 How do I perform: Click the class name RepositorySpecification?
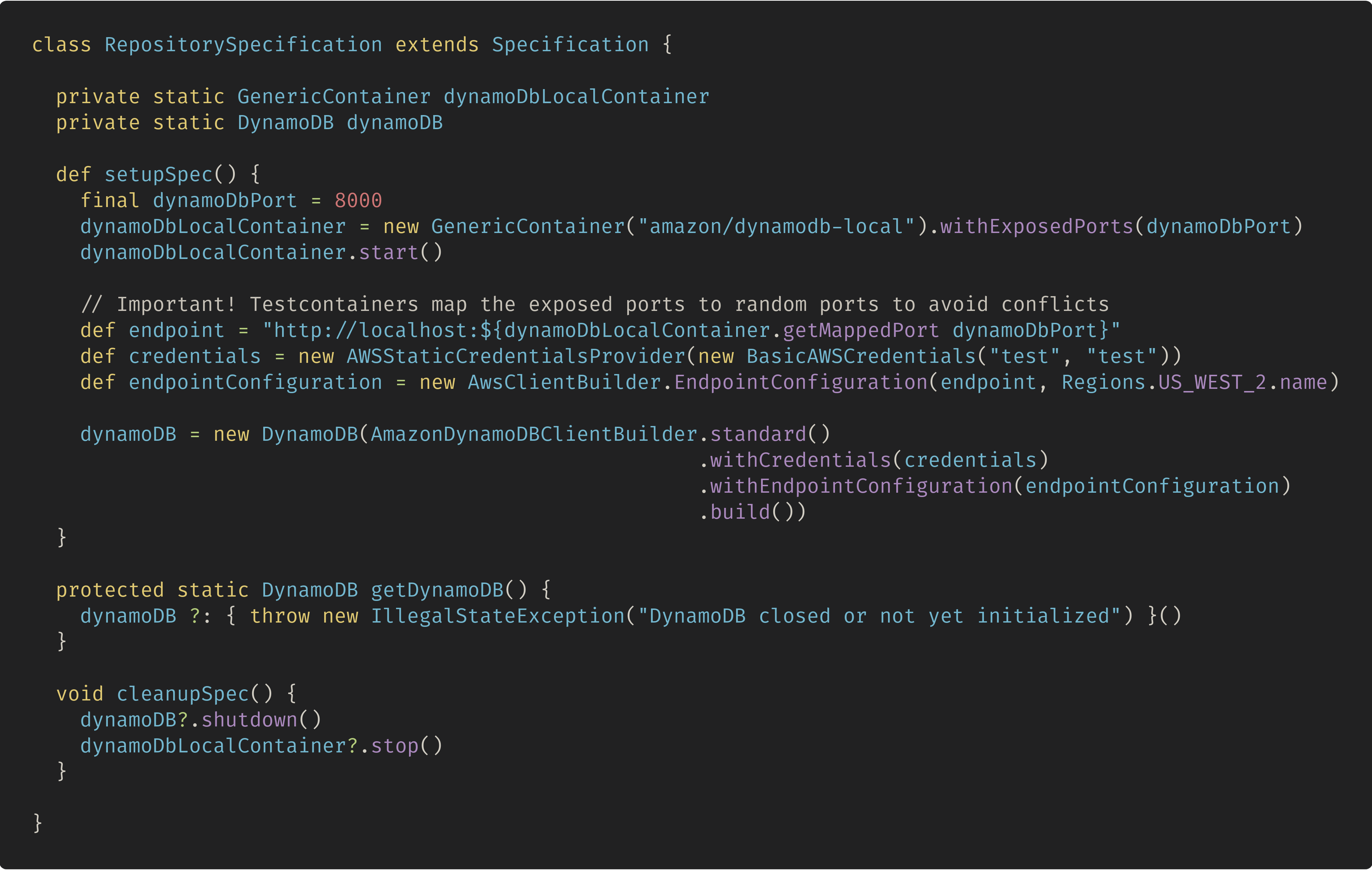pyautogui.click(x=243, y=45)
